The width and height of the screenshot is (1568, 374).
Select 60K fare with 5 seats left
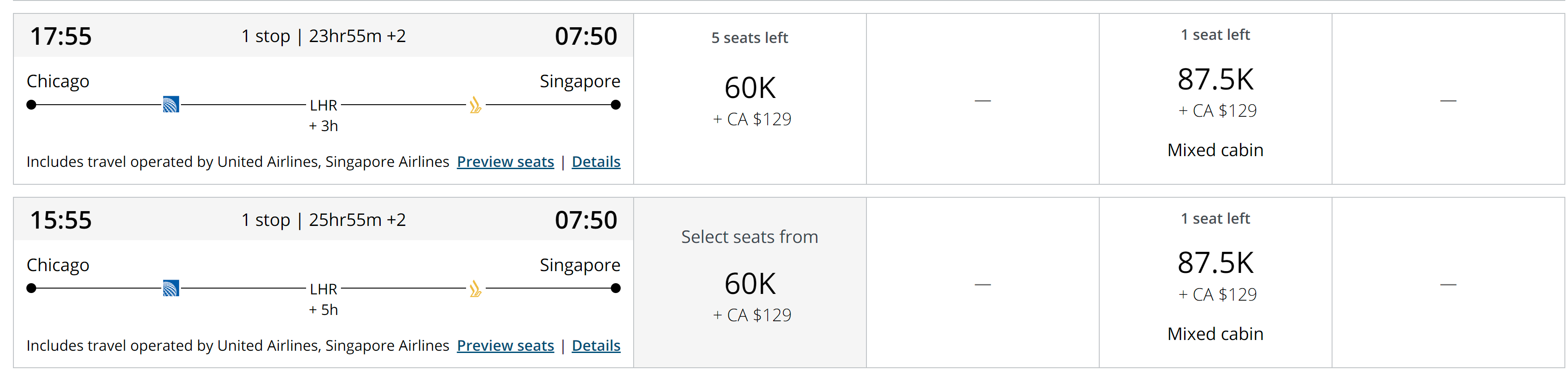(750, 99)
